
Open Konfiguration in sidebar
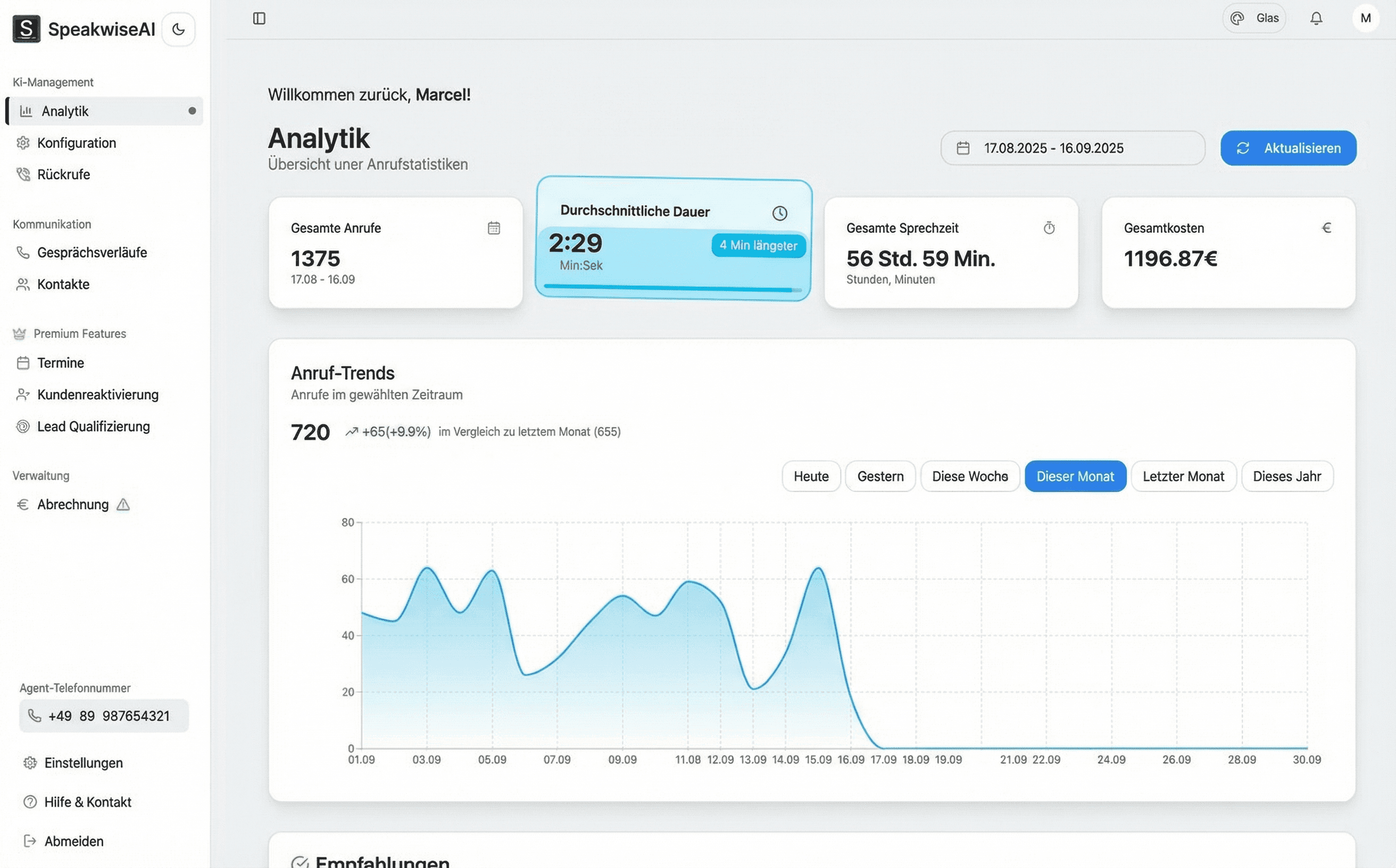click(x=77, y=143)
